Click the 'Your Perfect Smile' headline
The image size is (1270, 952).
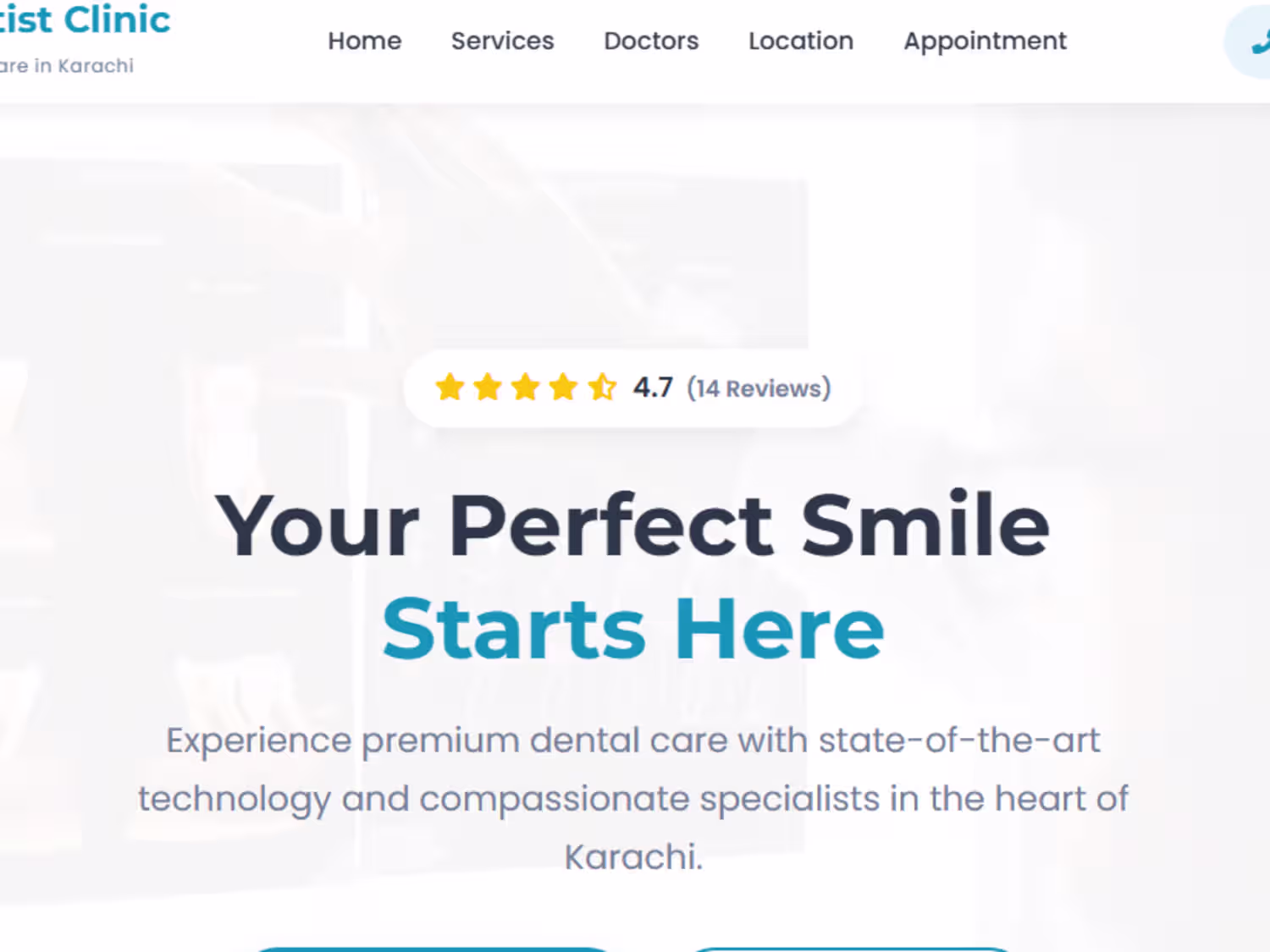click(632, 526)
